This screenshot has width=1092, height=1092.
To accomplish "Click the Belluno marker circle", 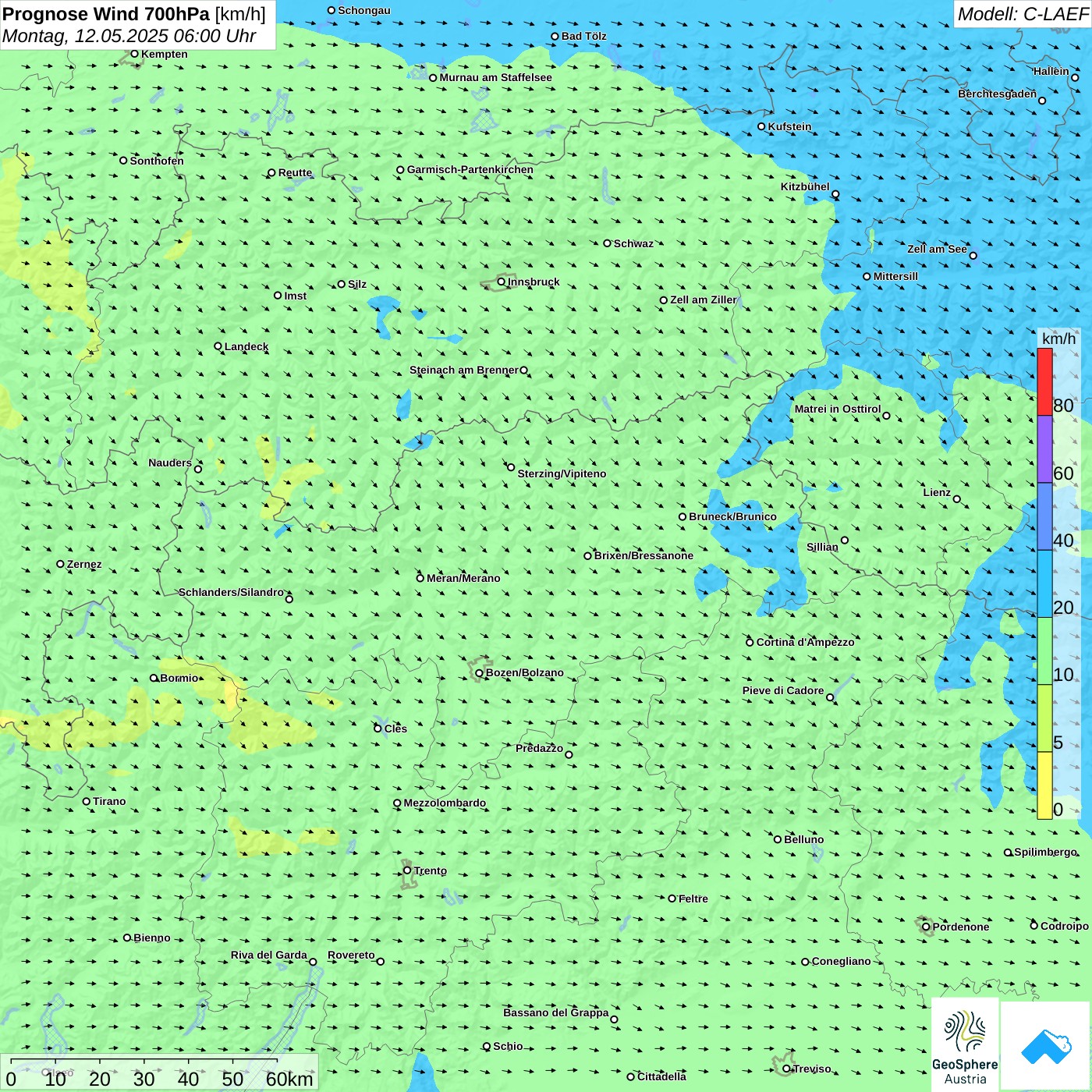I will pos(777,839).
